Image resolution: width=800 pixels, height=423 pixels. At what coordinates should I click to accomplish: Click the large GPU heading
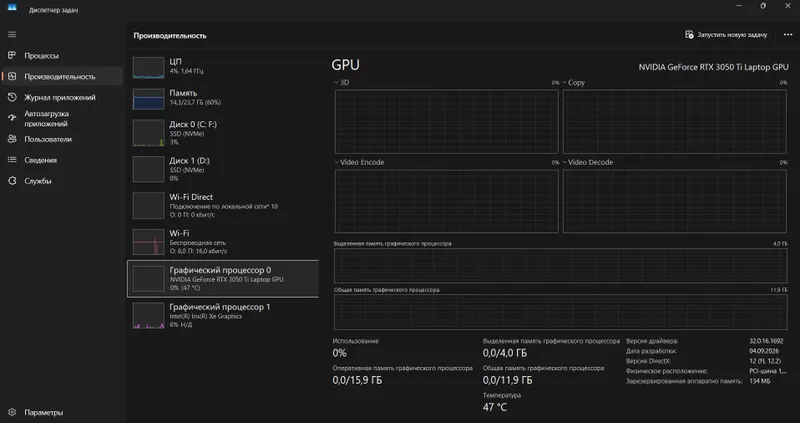click(x=345, y=65)
